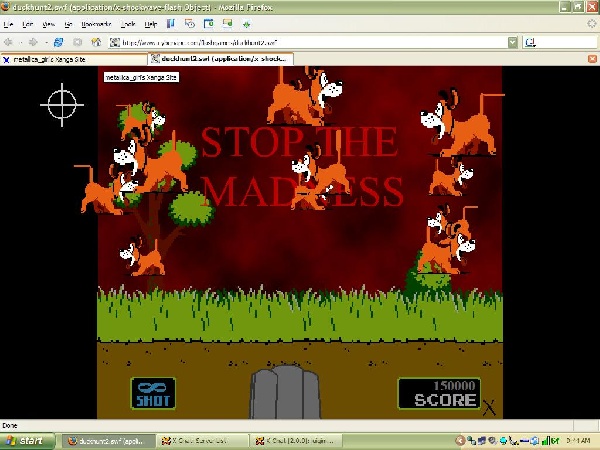Click the greyed Stop loading icon
Screen dimensions: 600x450
tap(77, 42)
